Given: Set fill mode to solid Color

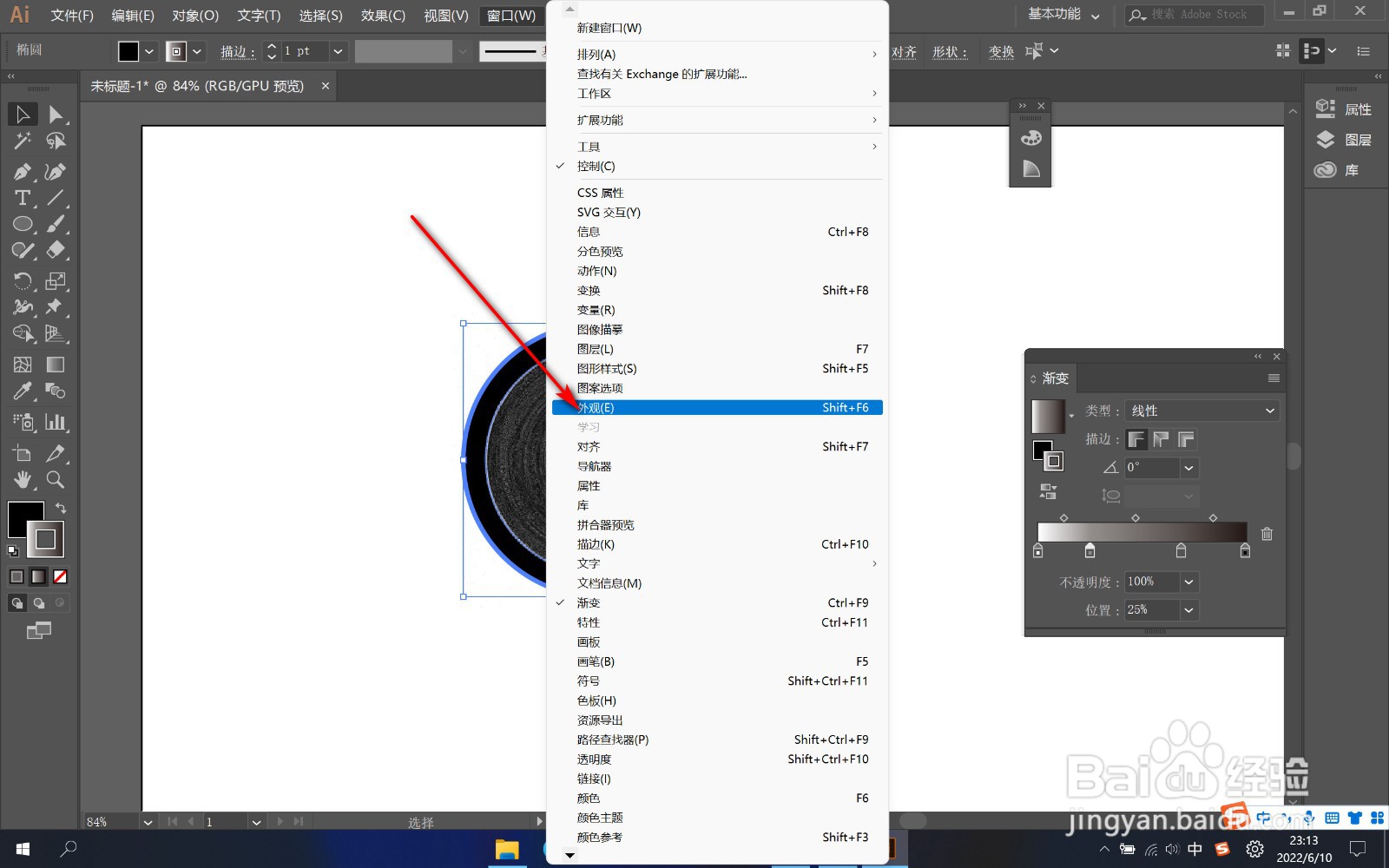Looking at the screenshot, I should 16,576.
